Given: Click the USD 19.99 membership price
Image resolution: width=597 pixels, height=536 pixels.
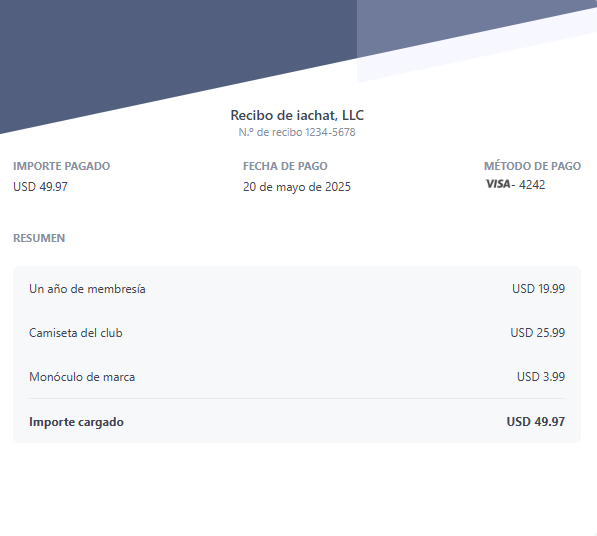Looking at the screenshot, I should [538, 289].
